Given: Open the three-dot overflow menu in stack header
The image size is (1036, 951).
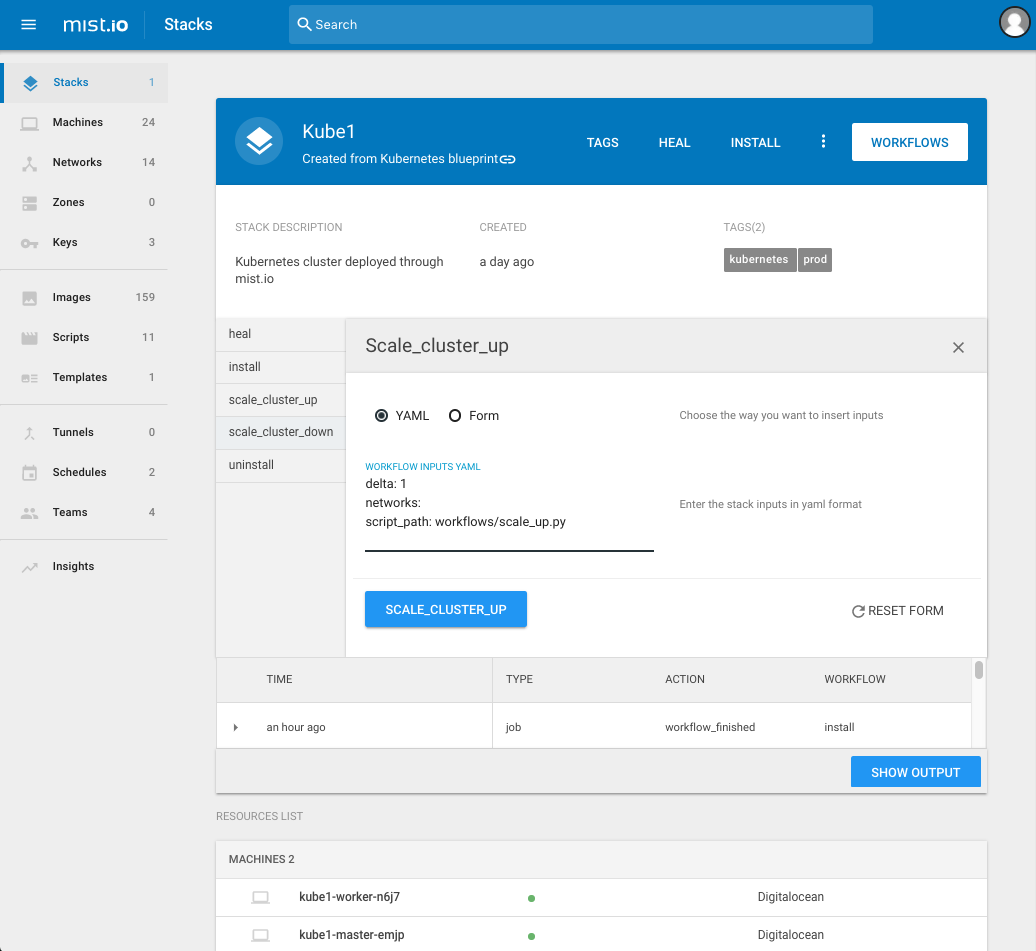Looking at the screenshot, I should click(823, 142).
